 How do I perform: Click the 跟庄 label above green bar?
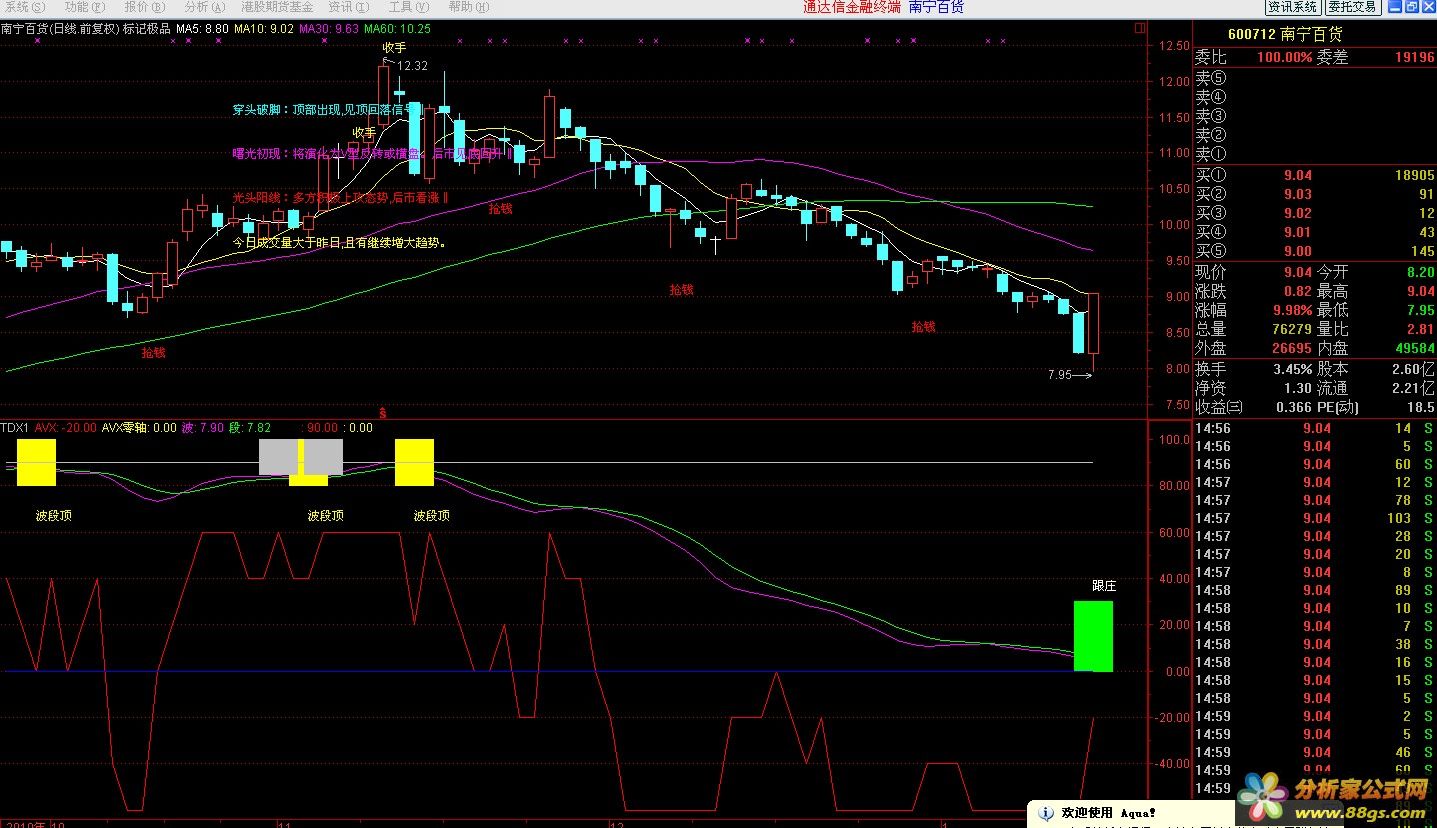pos(1104,586)
